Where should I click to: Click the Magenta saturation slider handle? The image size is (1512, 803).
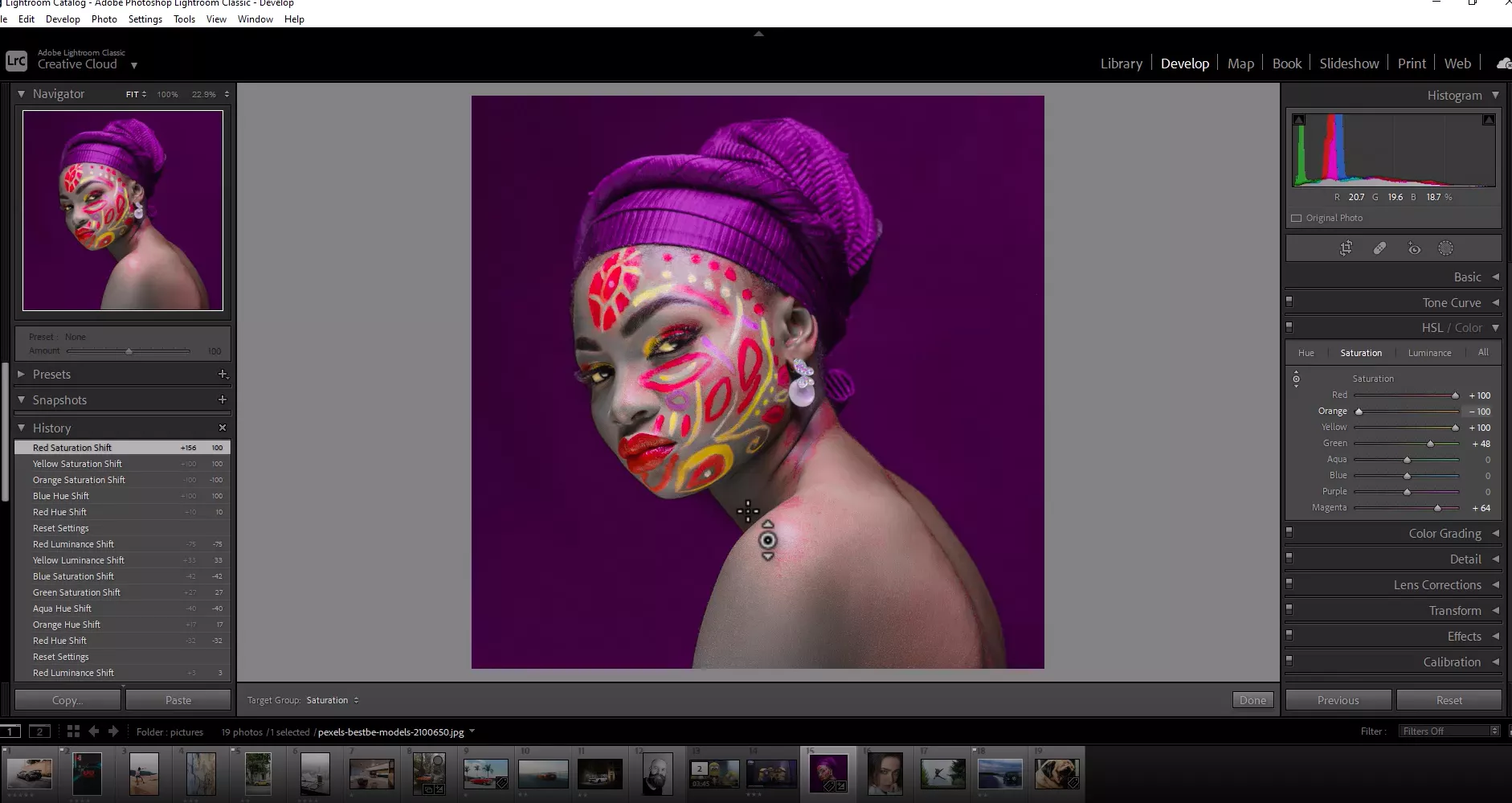pyautogui.click(x=1437, y=508)
